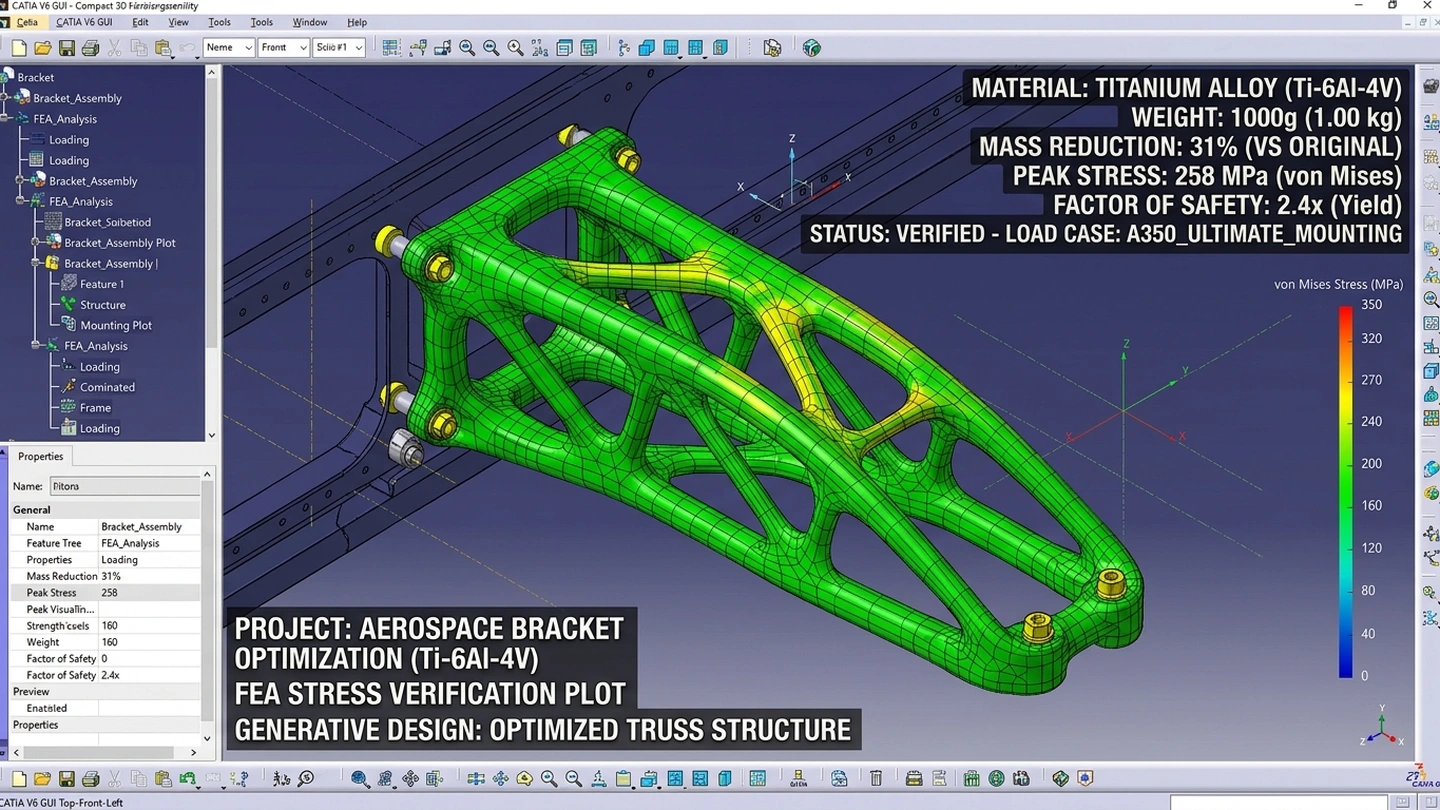Click the trash can delete icon in the bottom toolbar

coord(876,778)
